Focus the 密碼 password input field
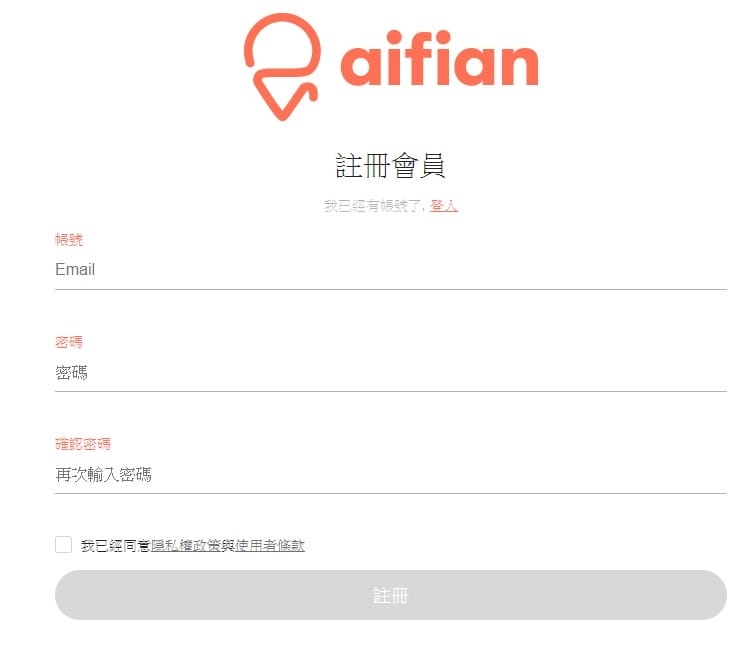The image size is (732, 659). [390, 372]
